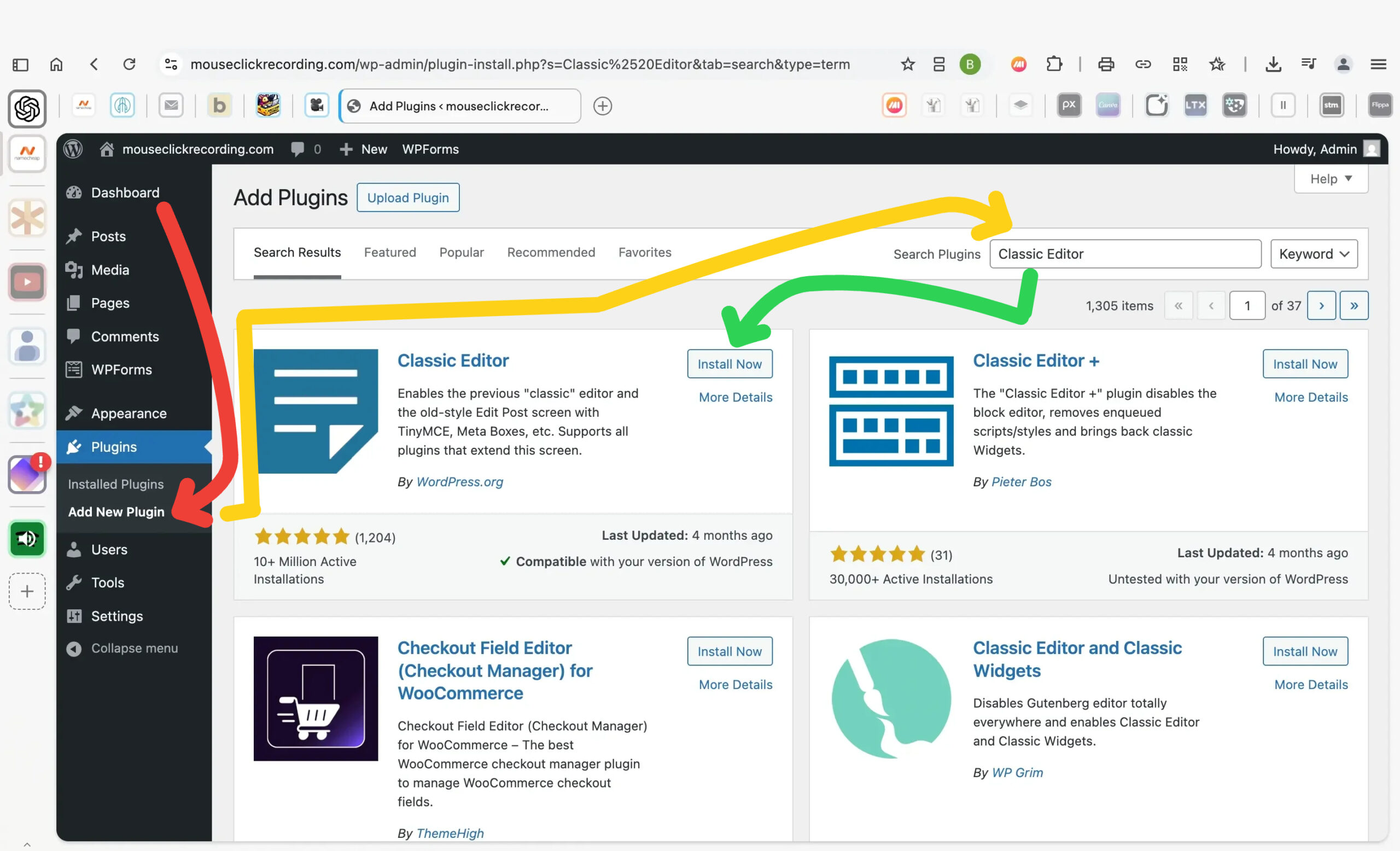Click the WordPress logo in admin bar
Viewport: 1400px width, 851px height.
(x=73, y=149)
